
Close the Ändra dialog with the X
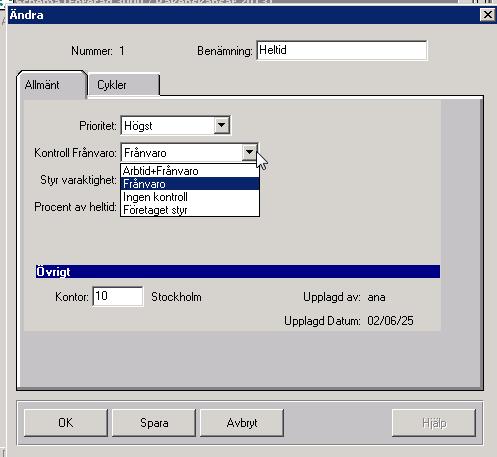(x=487, y=15)
